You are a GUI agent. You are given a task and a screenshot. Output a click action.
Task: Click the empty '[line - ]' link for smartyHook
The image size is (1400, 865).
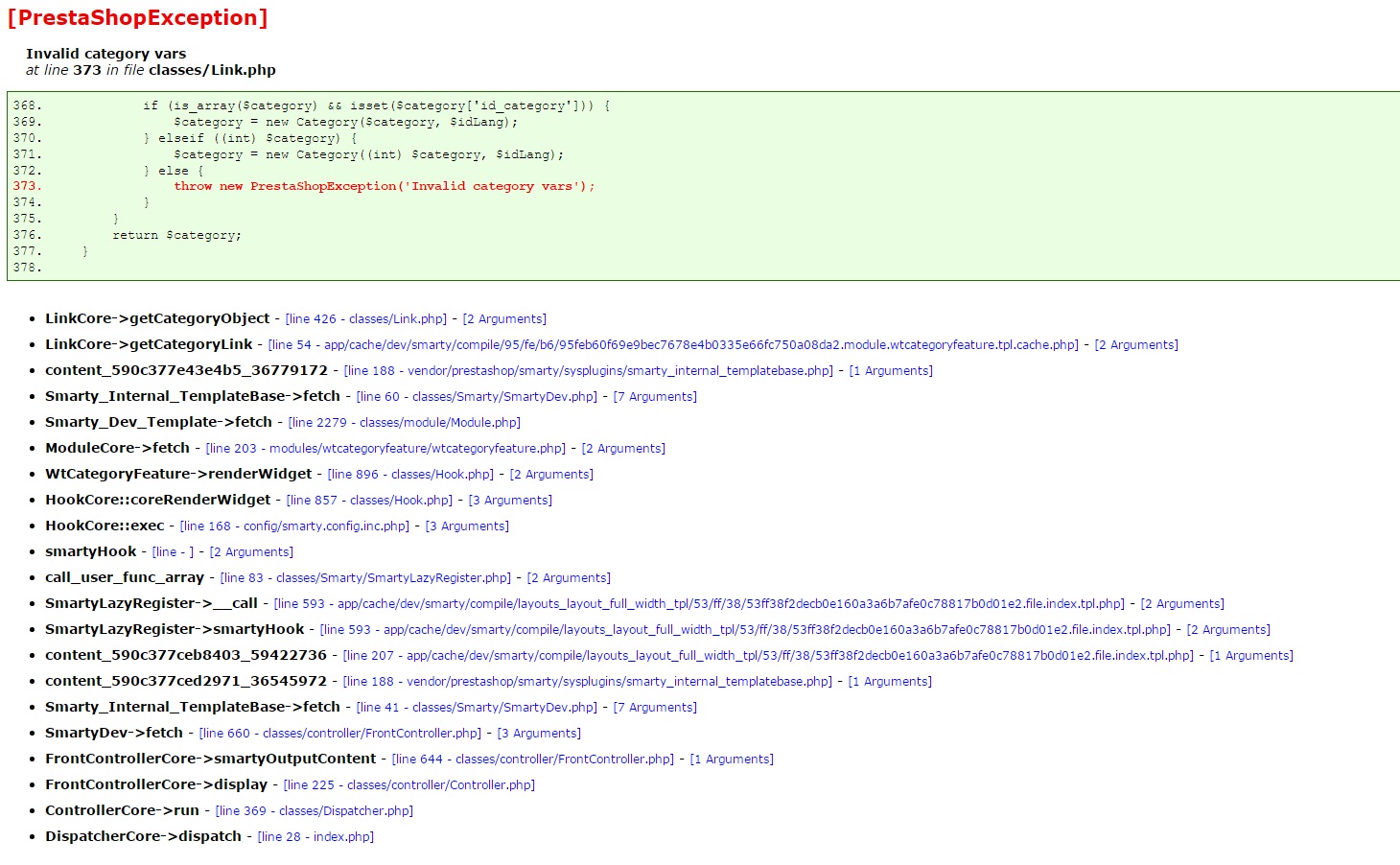pos(174,552)
